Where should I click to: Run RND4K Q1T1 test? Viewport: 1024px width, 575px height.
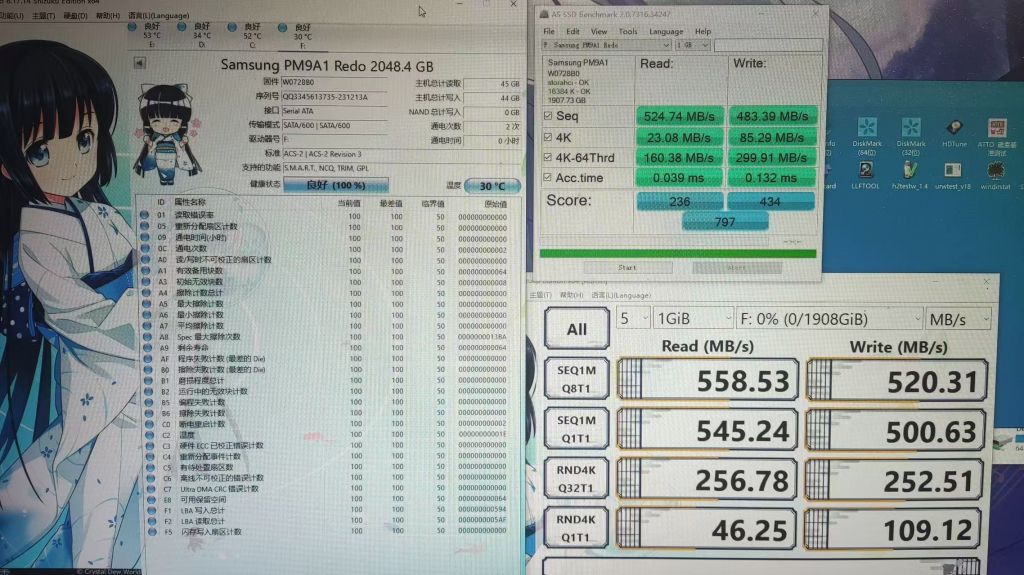pos(577,528)
